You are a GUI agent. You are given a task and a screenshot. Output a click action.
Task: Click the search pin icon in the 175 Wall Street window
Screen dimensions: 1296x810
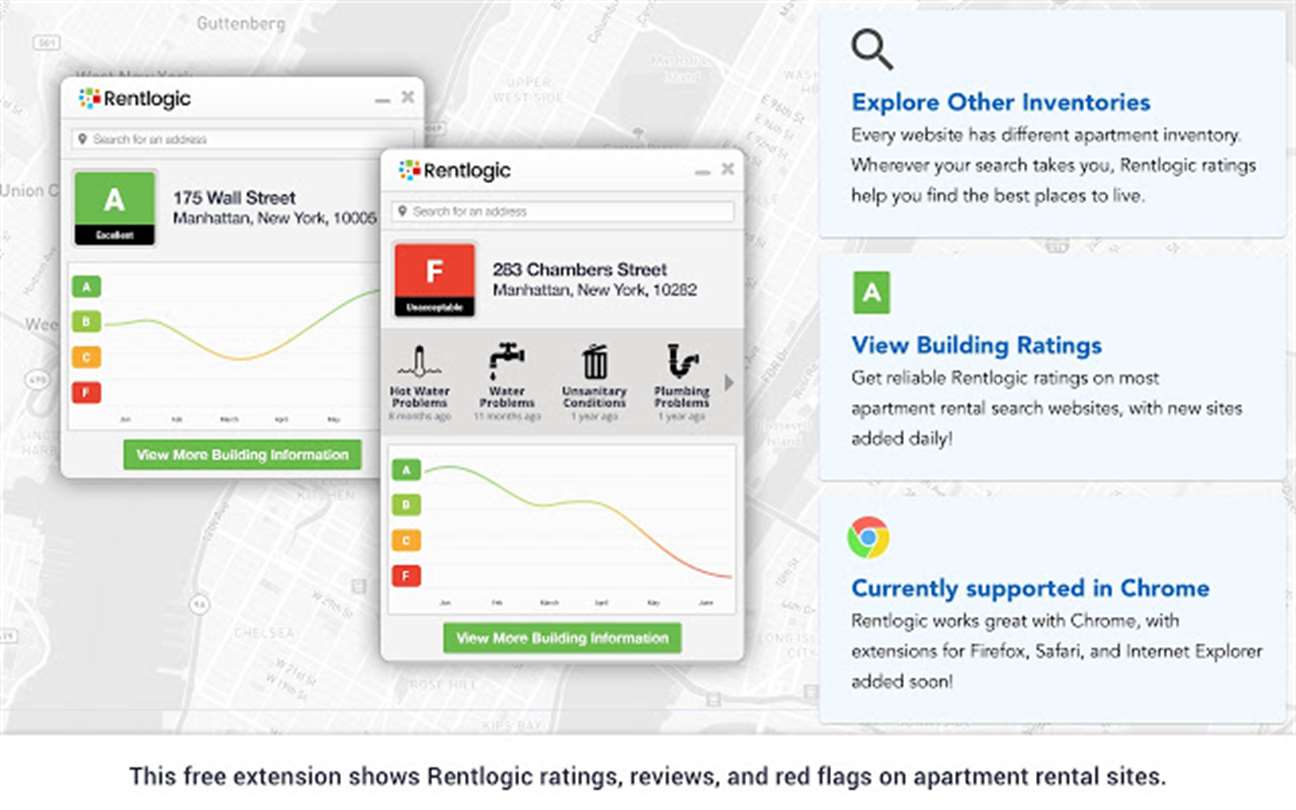[x=83, y=140]
